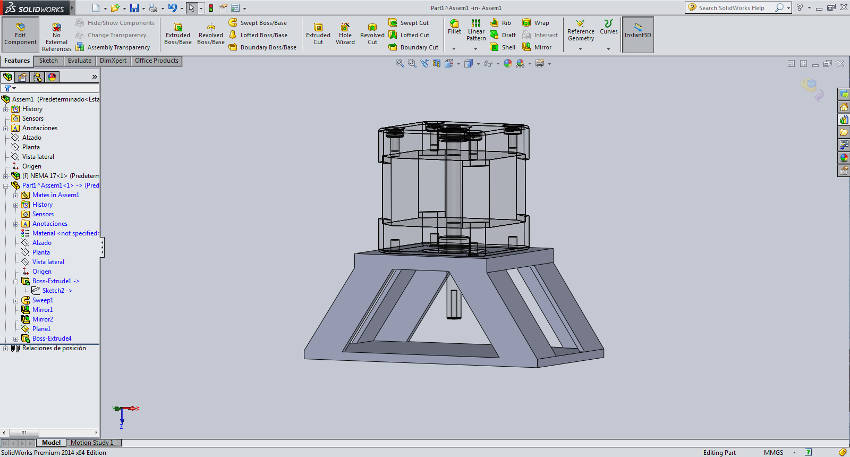
Task: Open Assembly Transparency options
Action: pos(113,47)
